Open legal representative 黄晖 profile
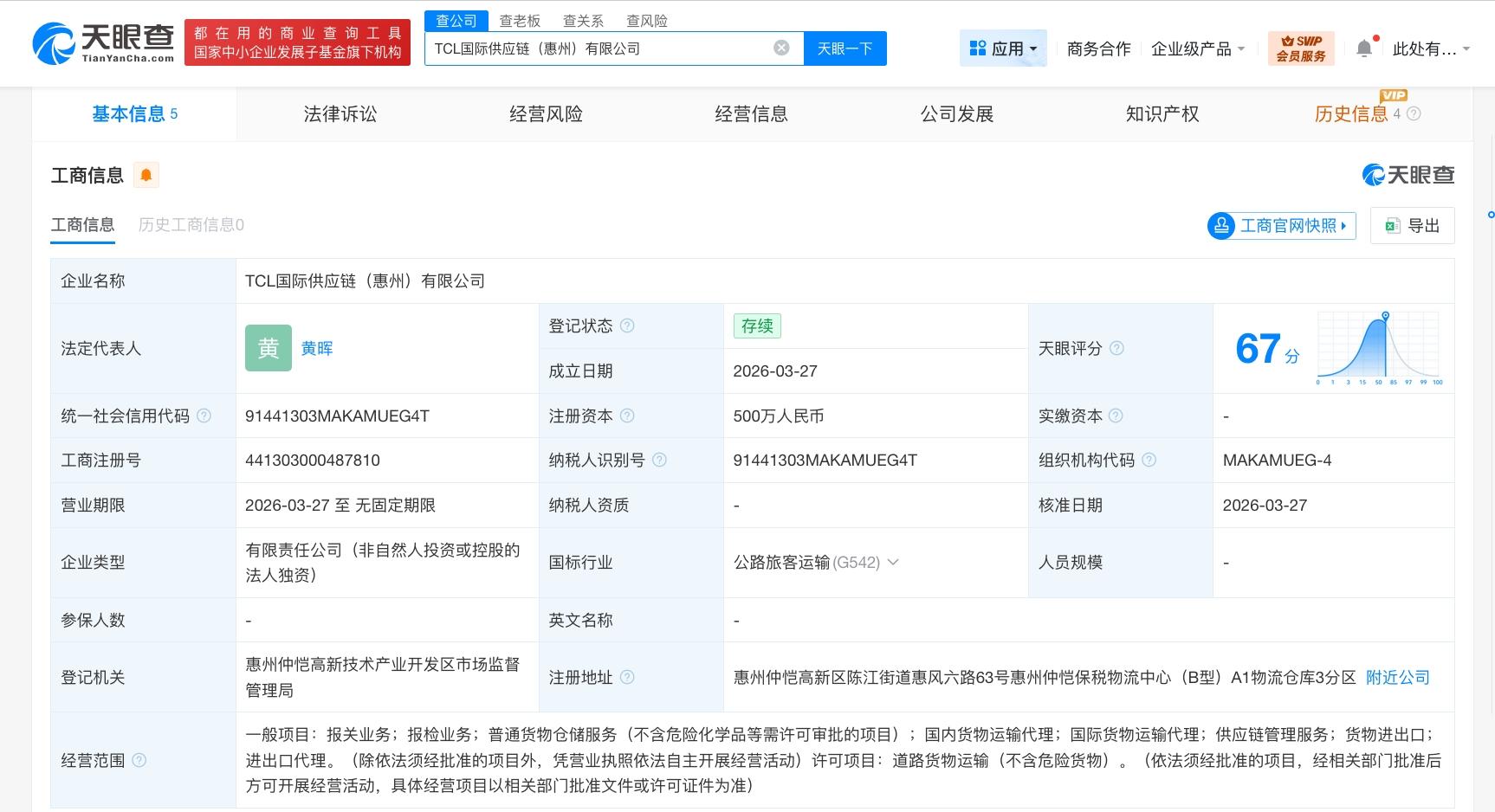 (x=317, y=348)
